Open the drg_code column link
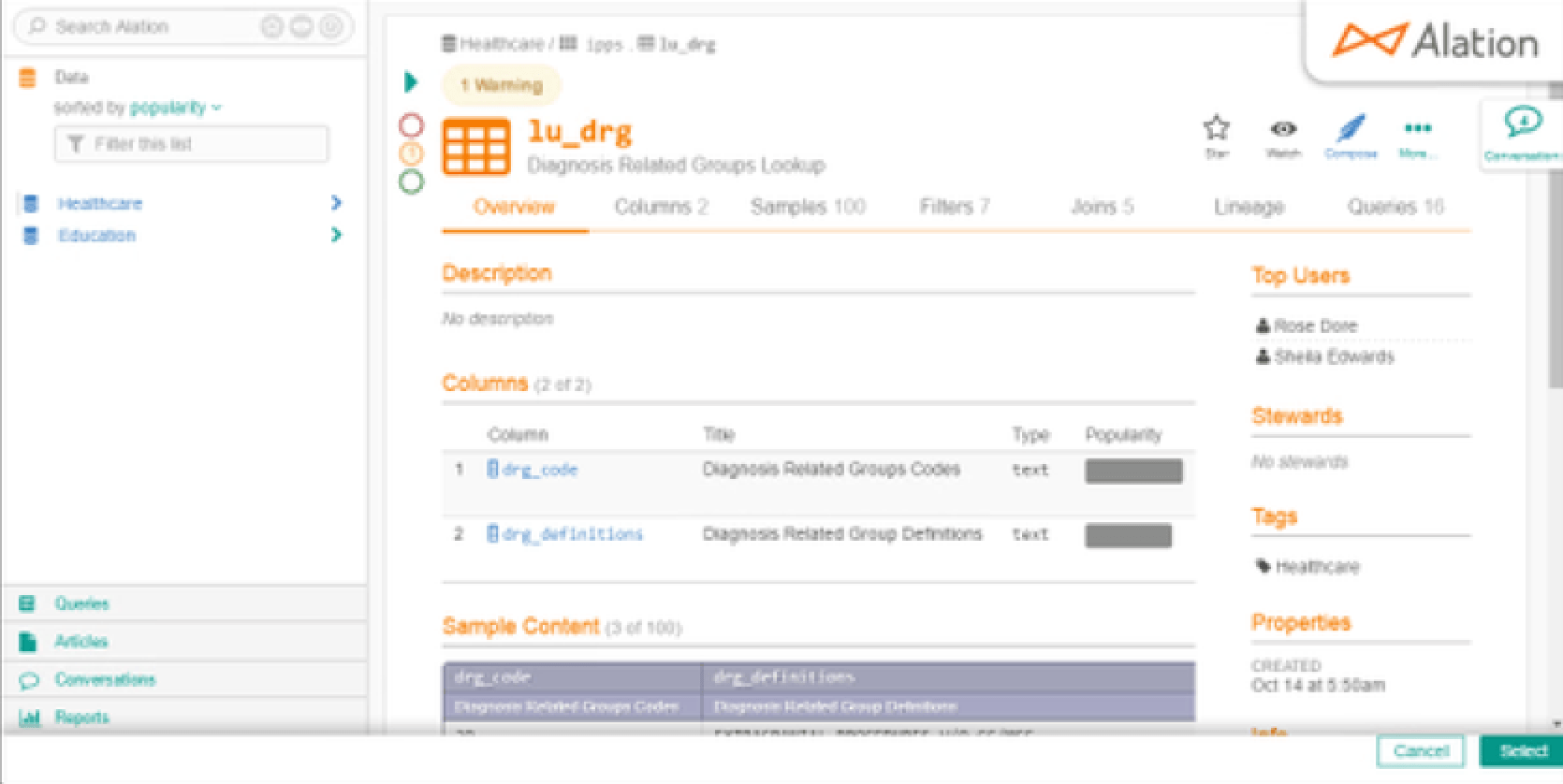The width and height of the screenshot is (1563, 784). [x=539, y=470]
